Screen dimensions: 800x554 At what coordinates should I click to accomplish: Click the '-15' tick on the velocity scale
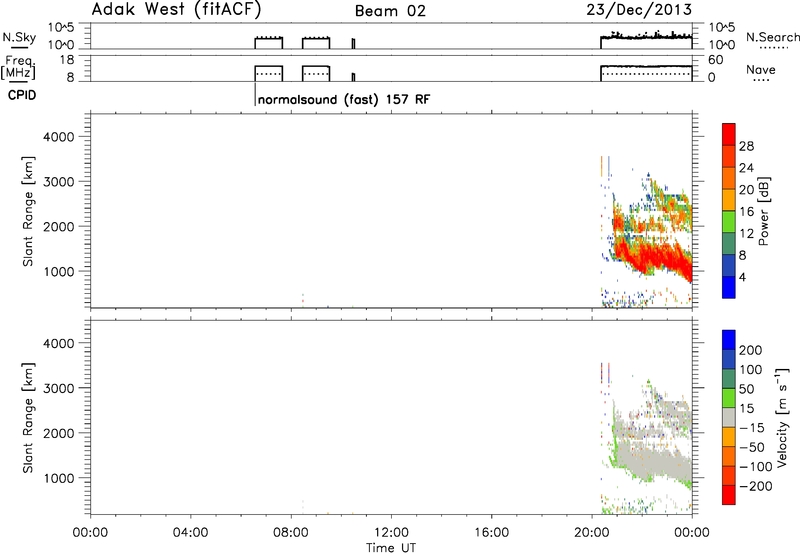click(x=750, y=428)
